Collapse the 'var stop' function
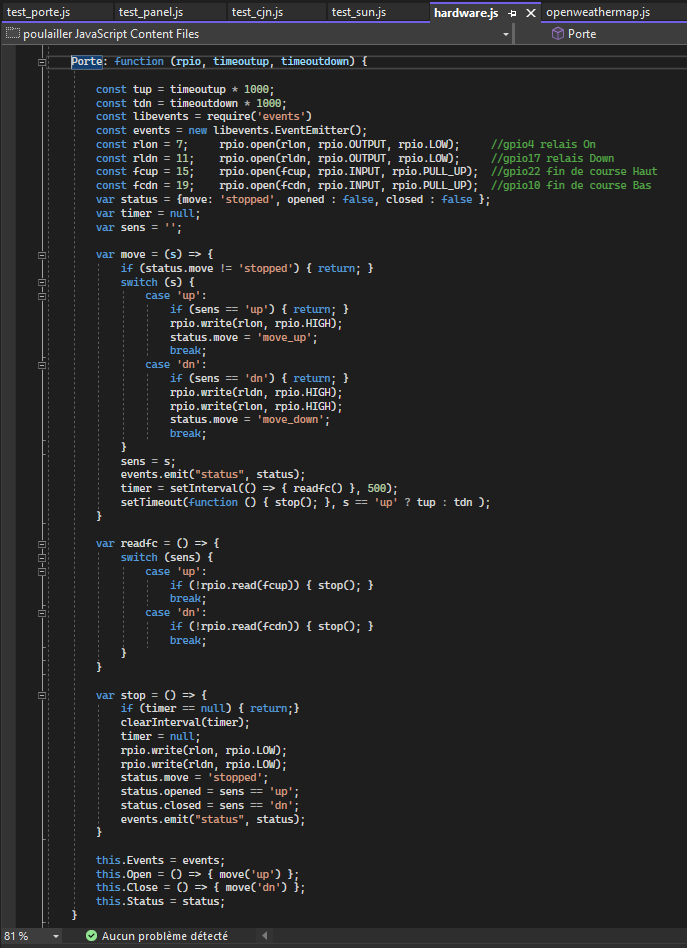This screenshot has width=687, height=948. pyautogui.click(x=42, y=694)
